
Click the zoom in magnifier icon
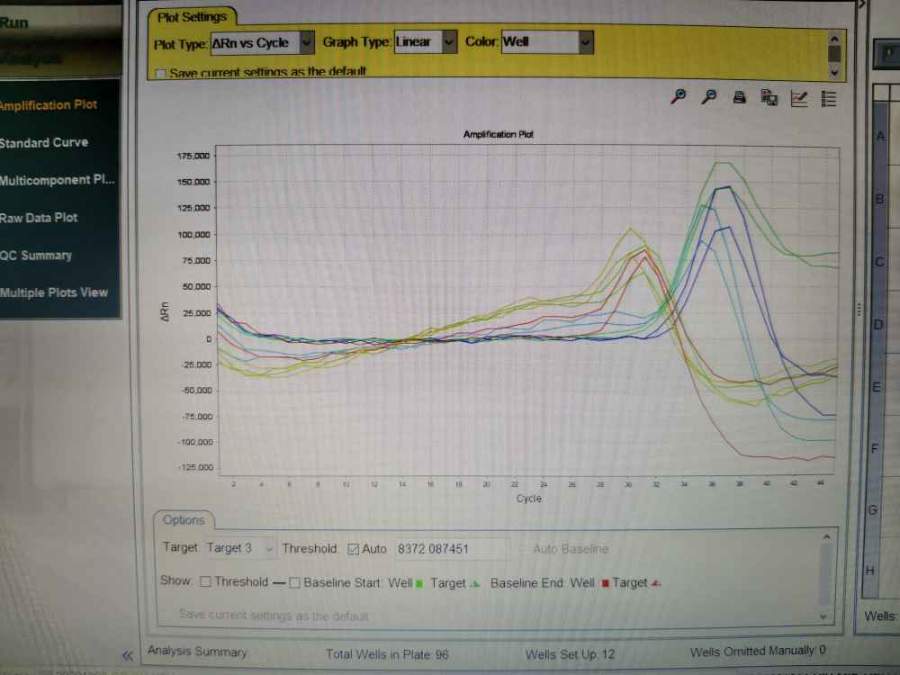[x=679, y=97]
